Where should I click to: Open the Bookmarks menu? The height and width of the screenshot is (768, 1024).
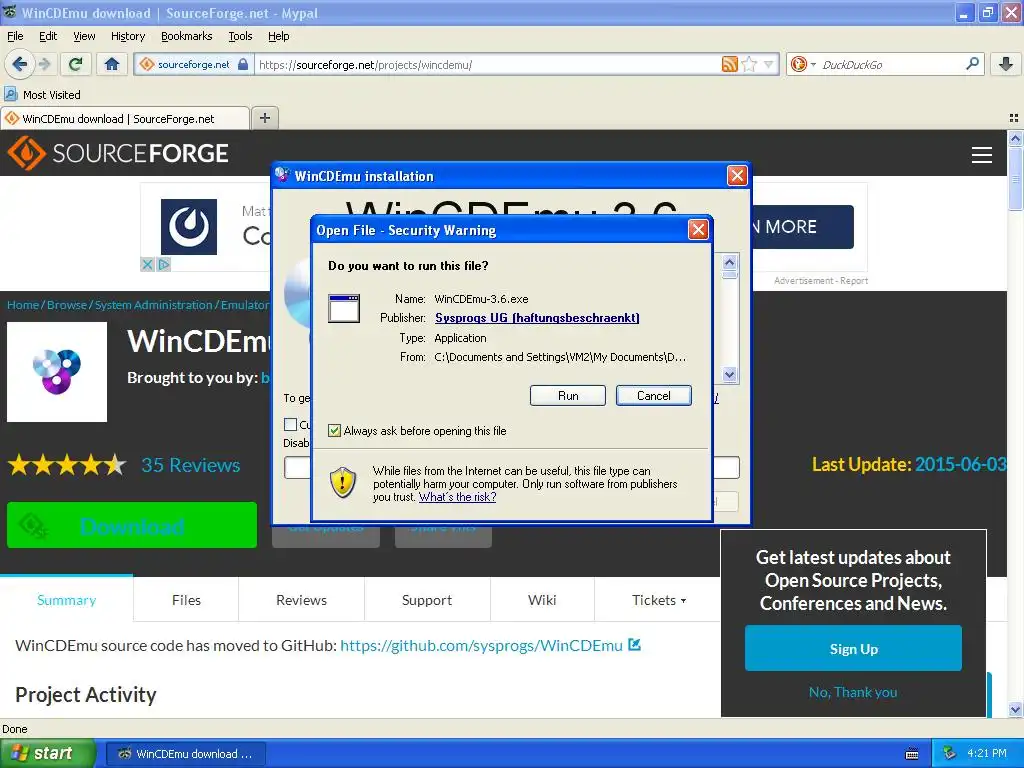click(x=186, y=36)
